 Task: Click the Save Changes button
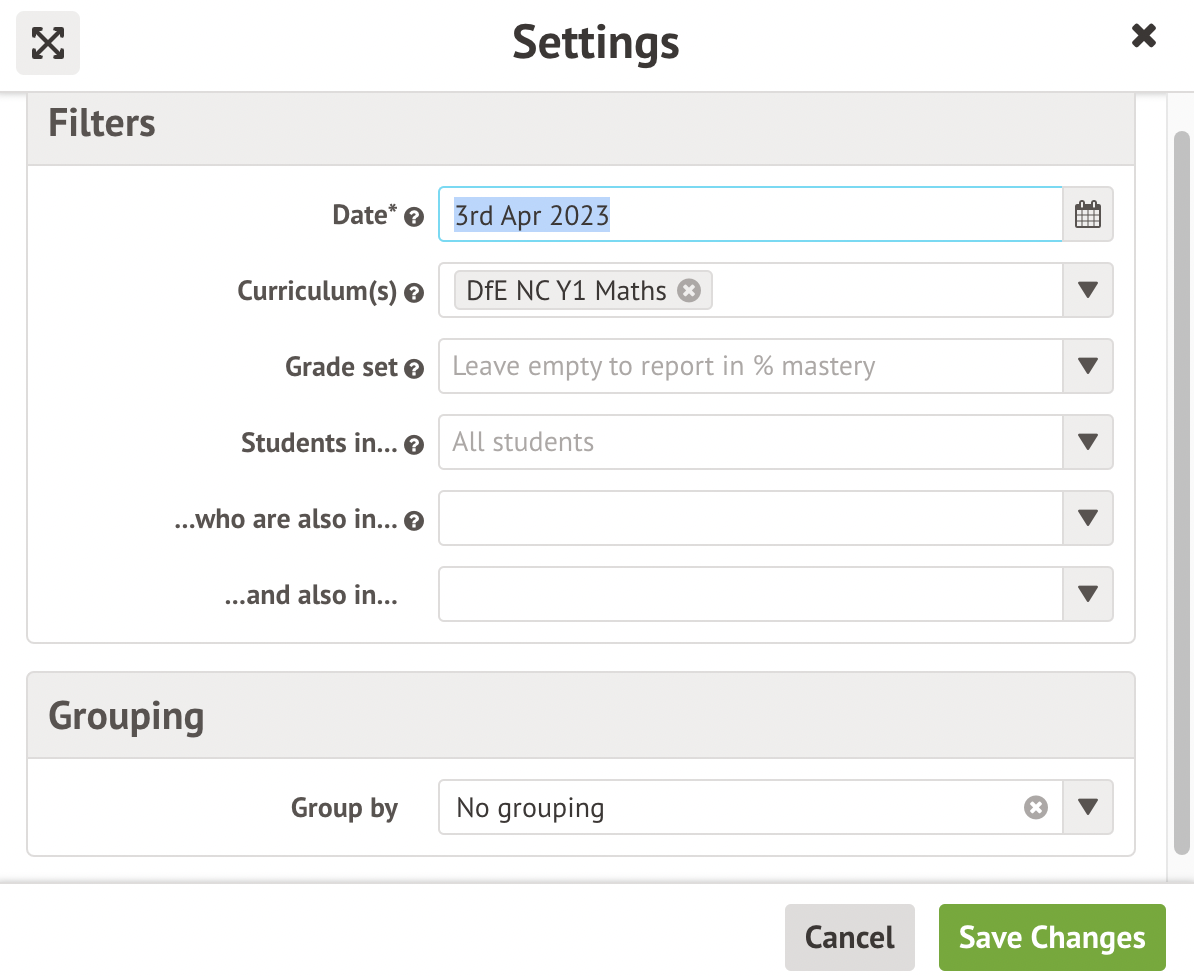point(1052,937)
